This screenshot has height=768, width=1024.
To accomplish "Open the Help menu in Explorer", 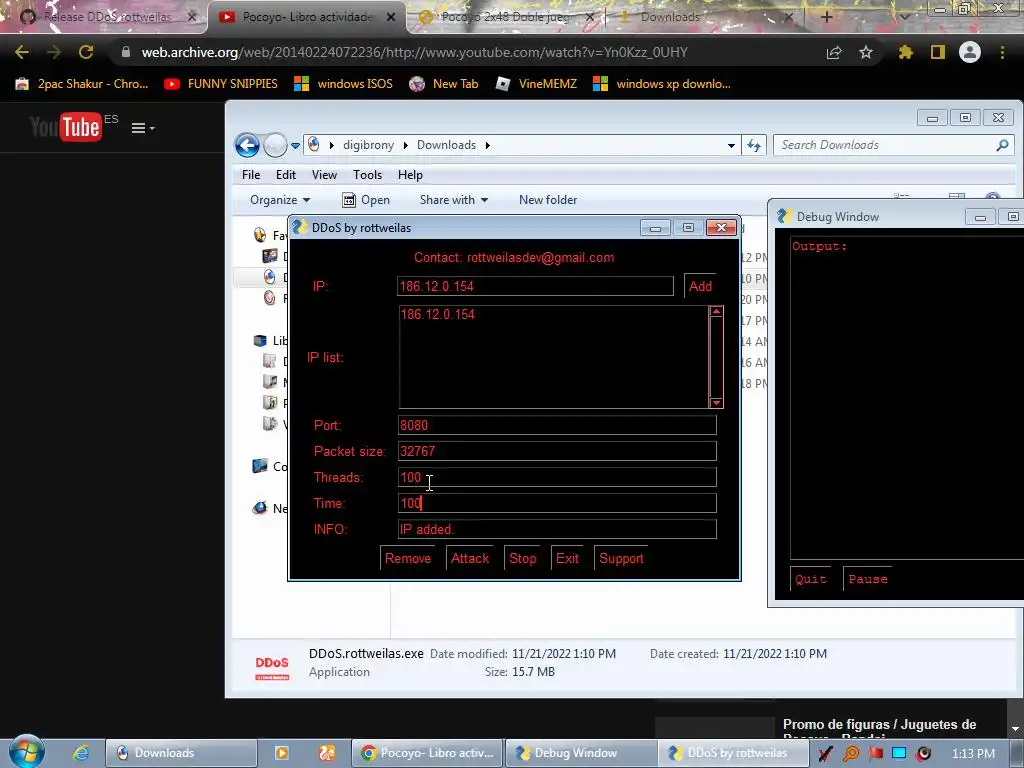I will [x=410, y=174].
